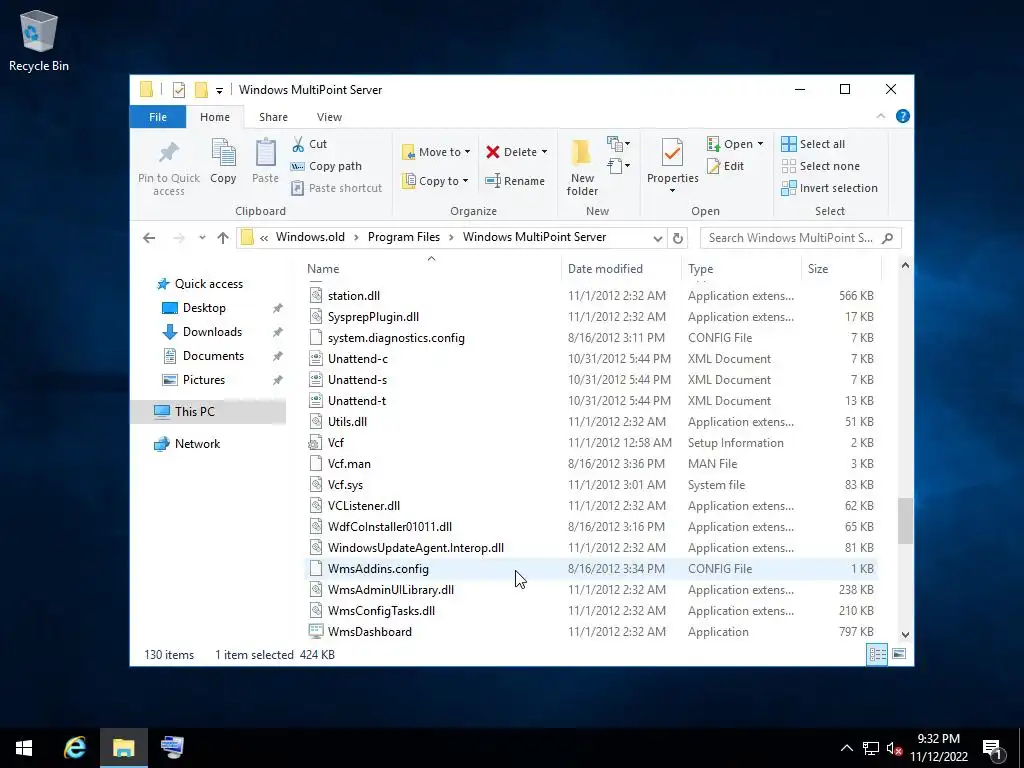Viewport: 1024px width, 768px height.
Task: Click the clock showing 9:32 PM
Action: click(x=938, y=739)
